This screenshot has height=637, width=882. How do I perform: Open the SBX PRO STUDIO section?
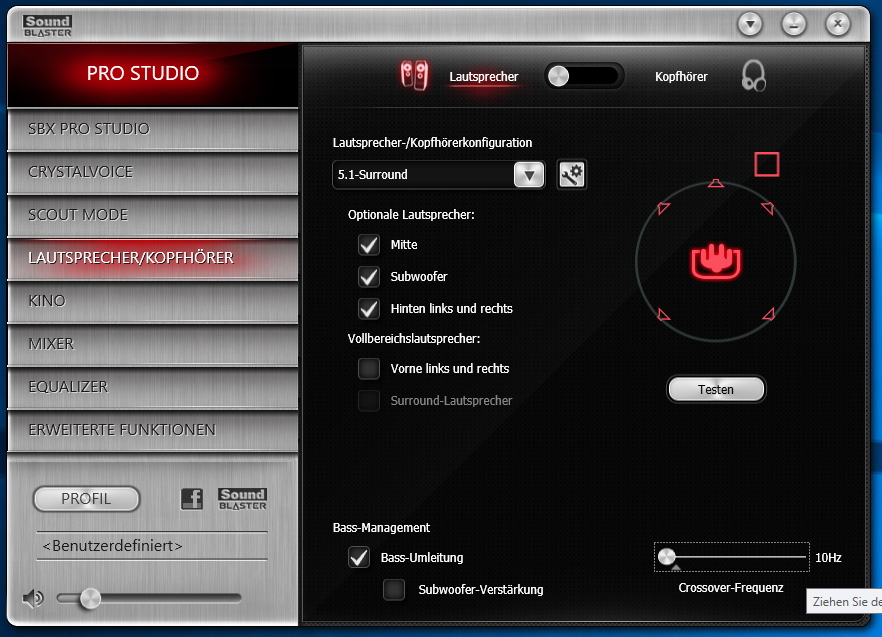pos(152,129)
